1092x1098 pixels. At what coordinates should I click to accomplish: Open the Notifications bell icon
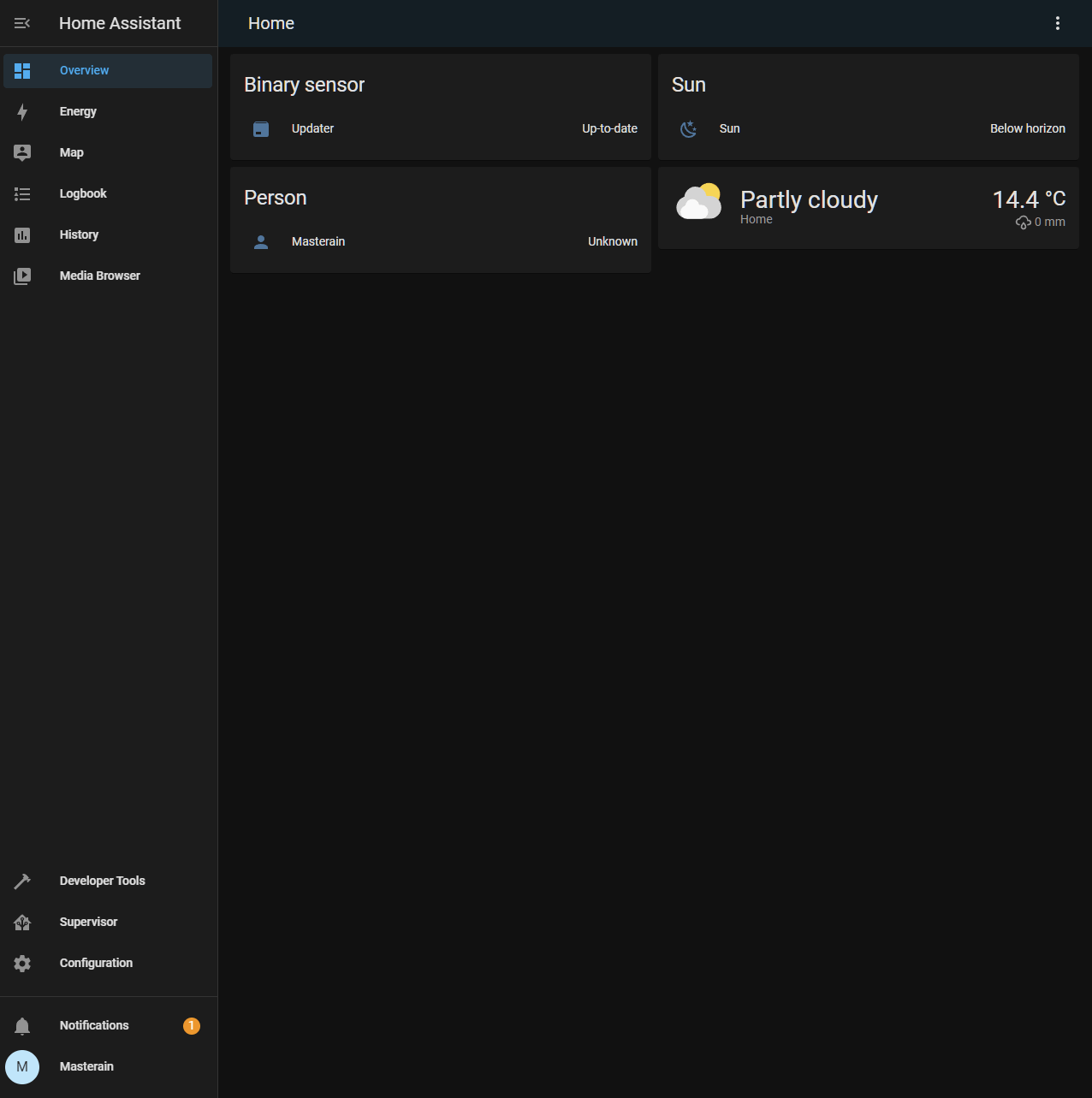[x=22, y=1026]
